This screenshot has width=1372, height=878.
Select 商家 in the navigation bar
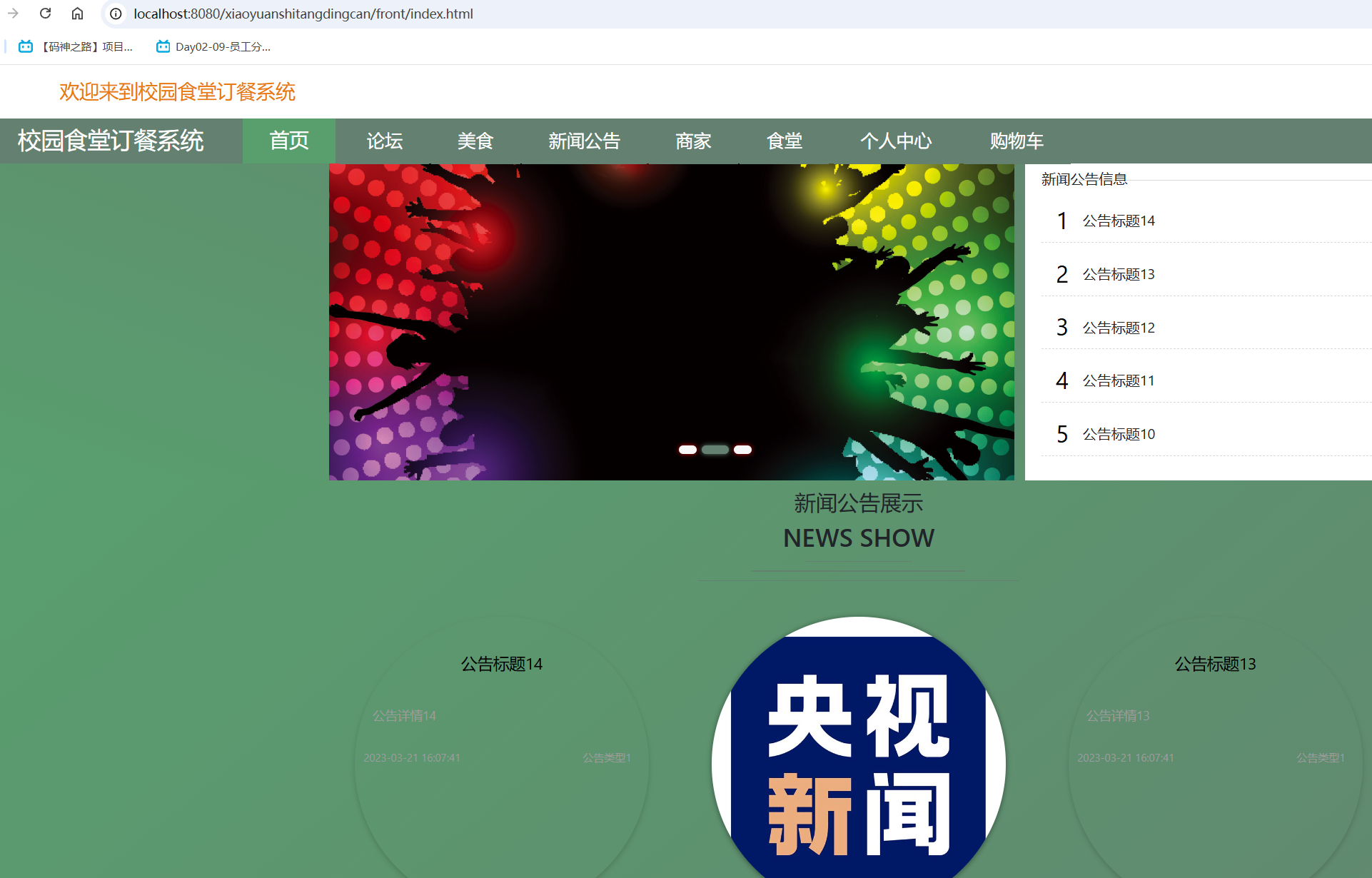click(693, 141)
